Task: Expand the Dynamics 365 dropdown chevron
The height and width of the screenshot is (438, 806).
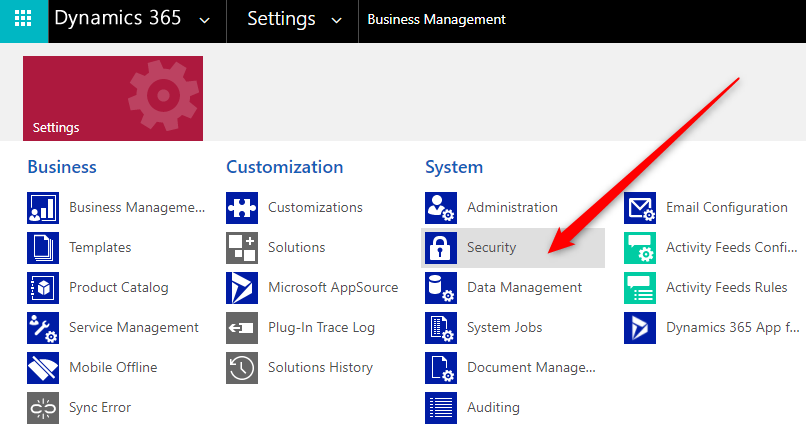Action: 205,20
